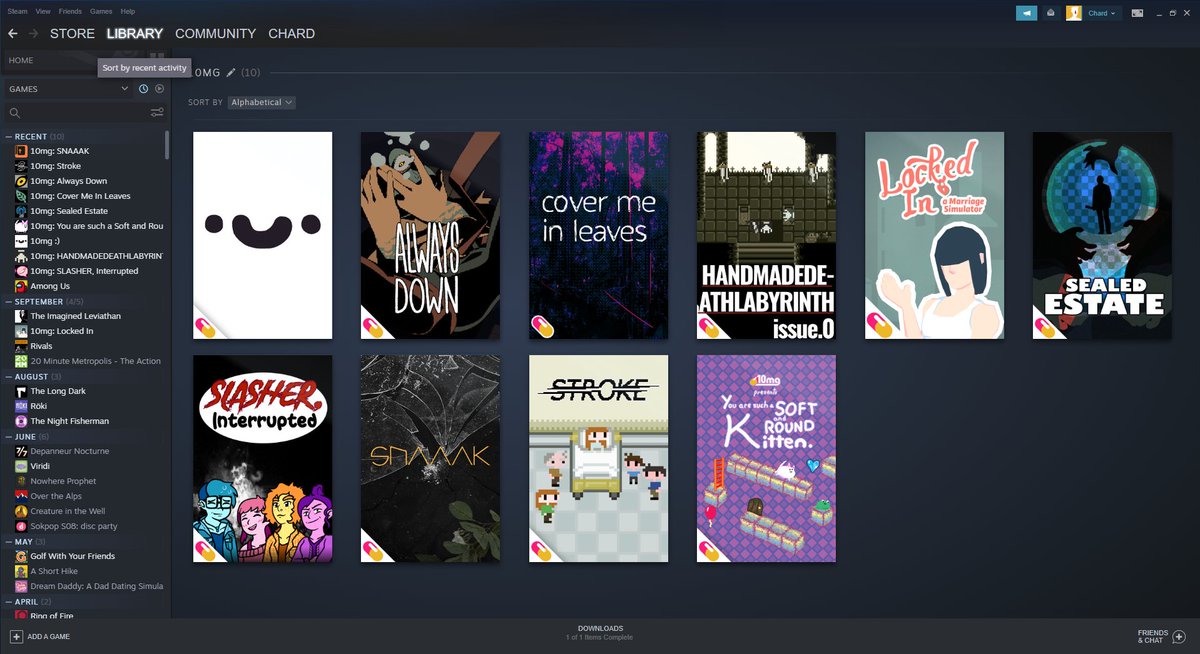This screenshot has height=654, width=1200.
Task: Open the SNAAAK game cover
Action: point(431,459)
